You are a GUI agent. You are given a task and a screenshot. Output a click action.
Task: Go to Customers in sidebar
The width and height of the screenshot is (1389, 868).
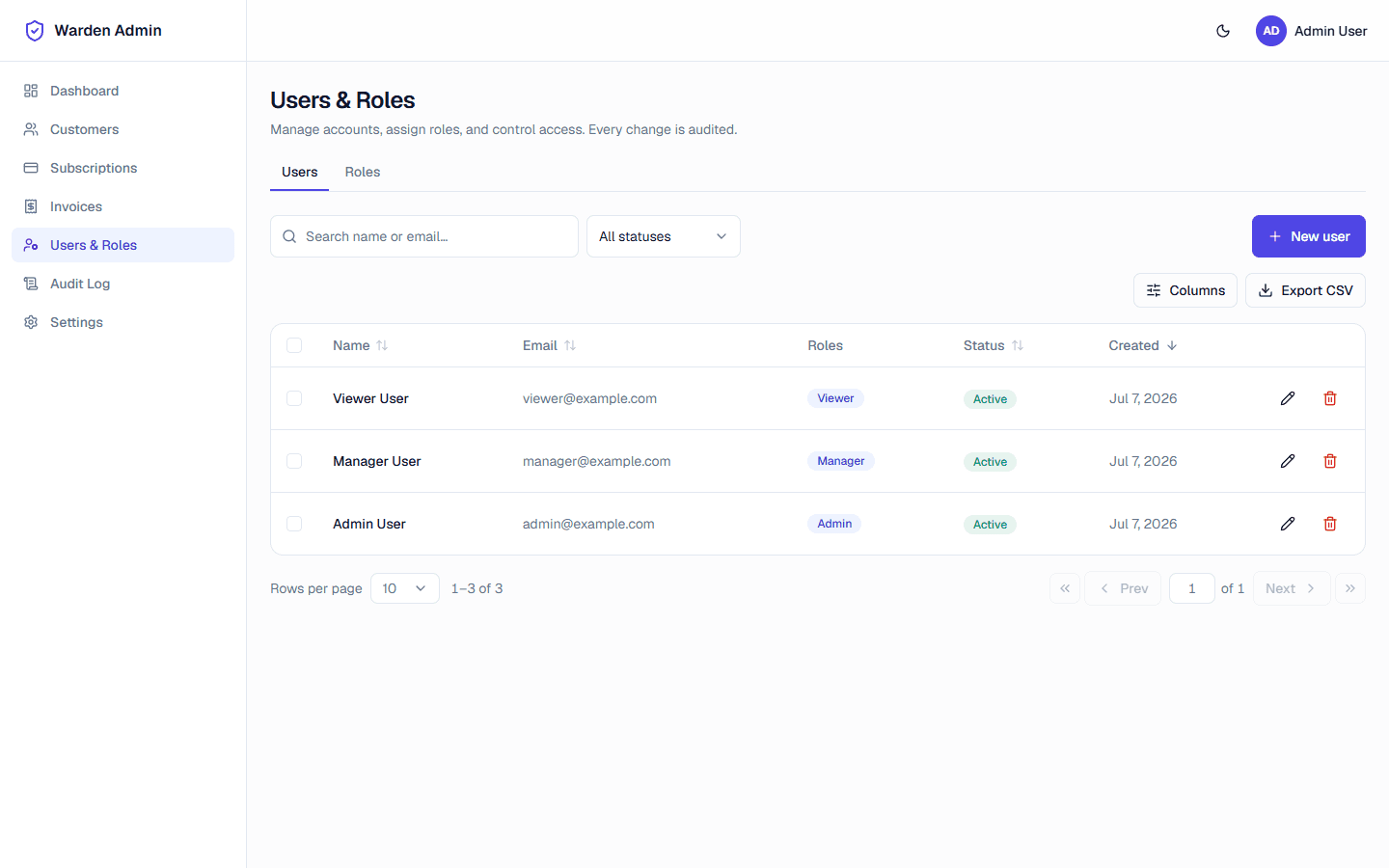[123, 129]
